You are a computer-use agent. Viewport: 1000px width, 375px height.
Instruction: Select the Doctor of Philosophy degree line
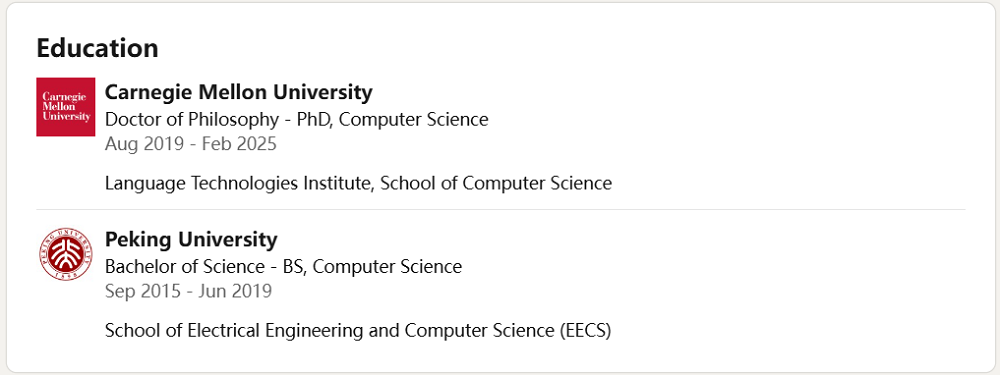(x=297, y=119)
